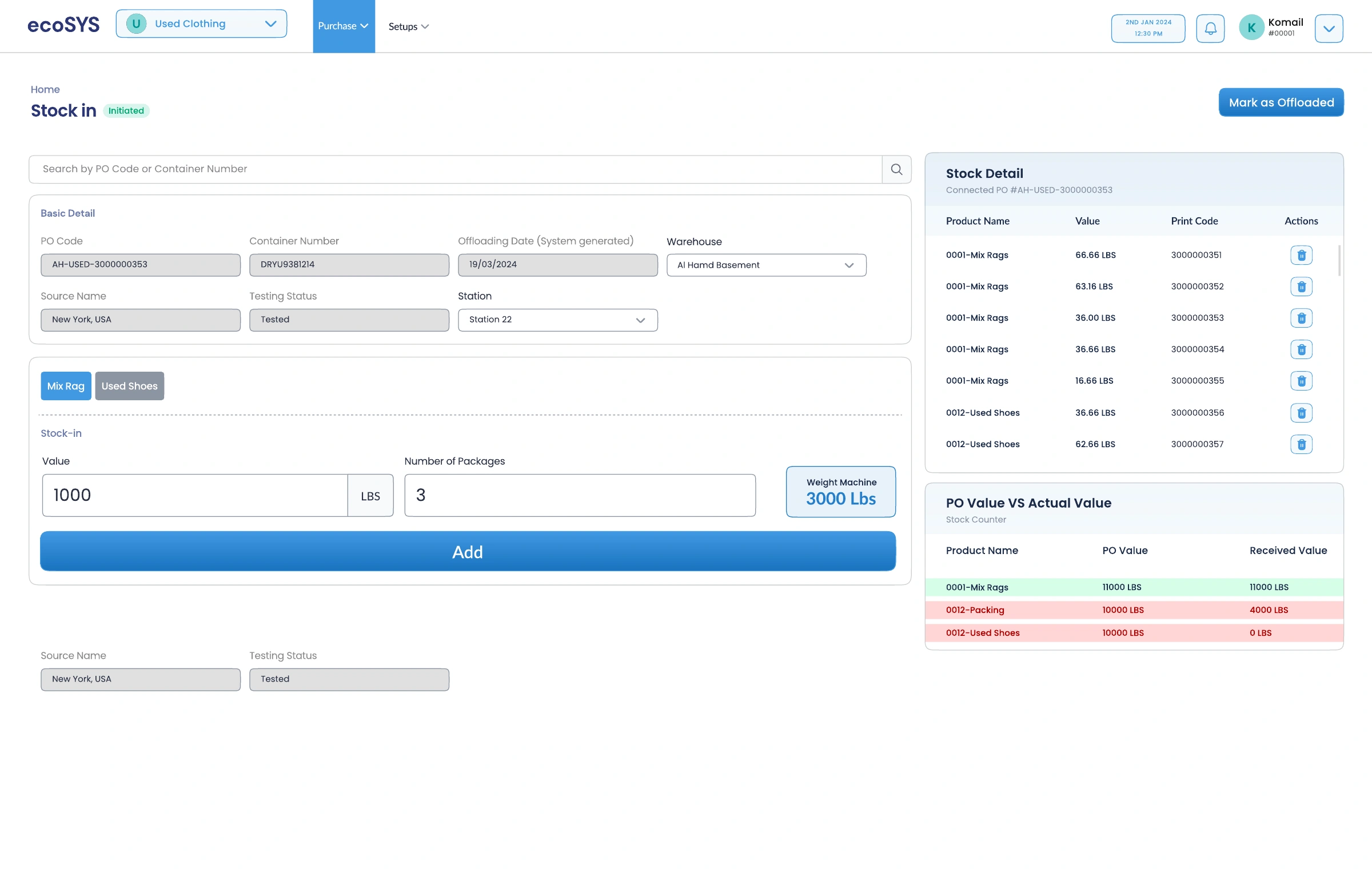
Task: Open the Warehouse dropdown Al Hamd Basement
Action: coord(766,265)
